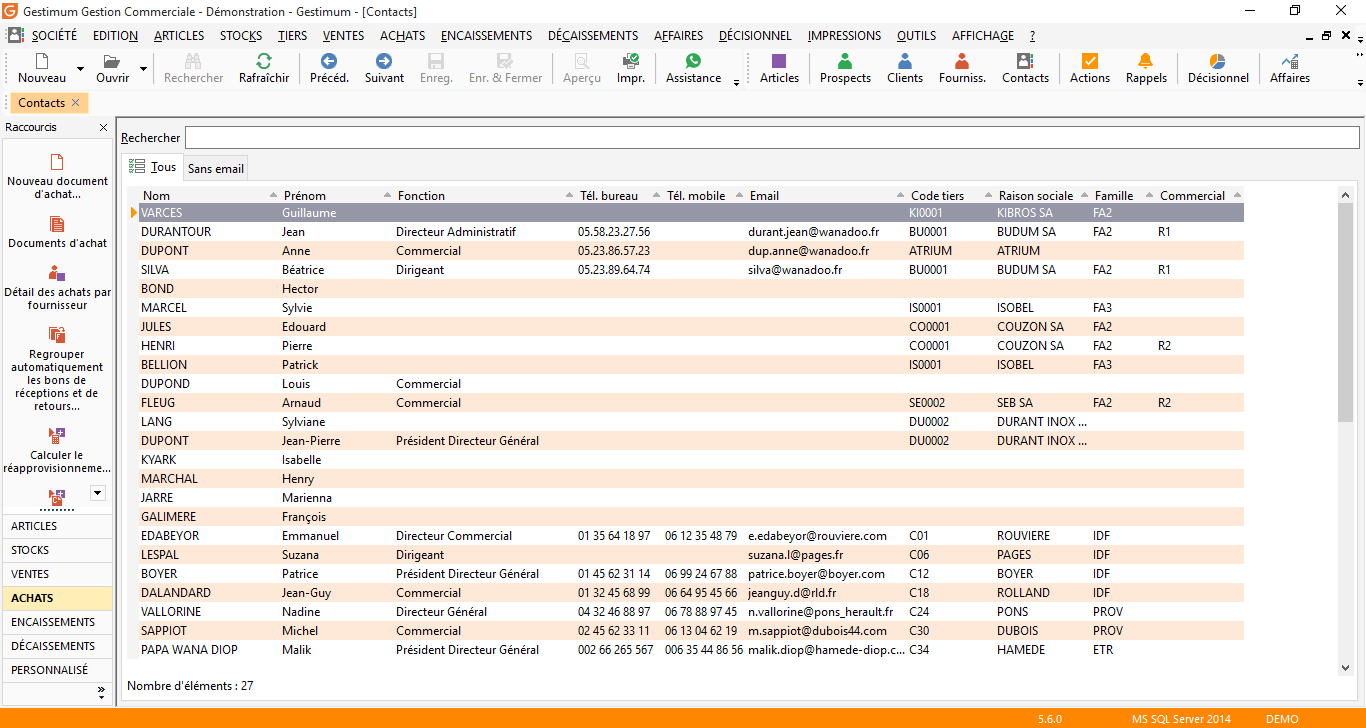This screenshot has width=1366, height=728.
Task: Open the Affaires chart icon
Action: (1290, 61)
